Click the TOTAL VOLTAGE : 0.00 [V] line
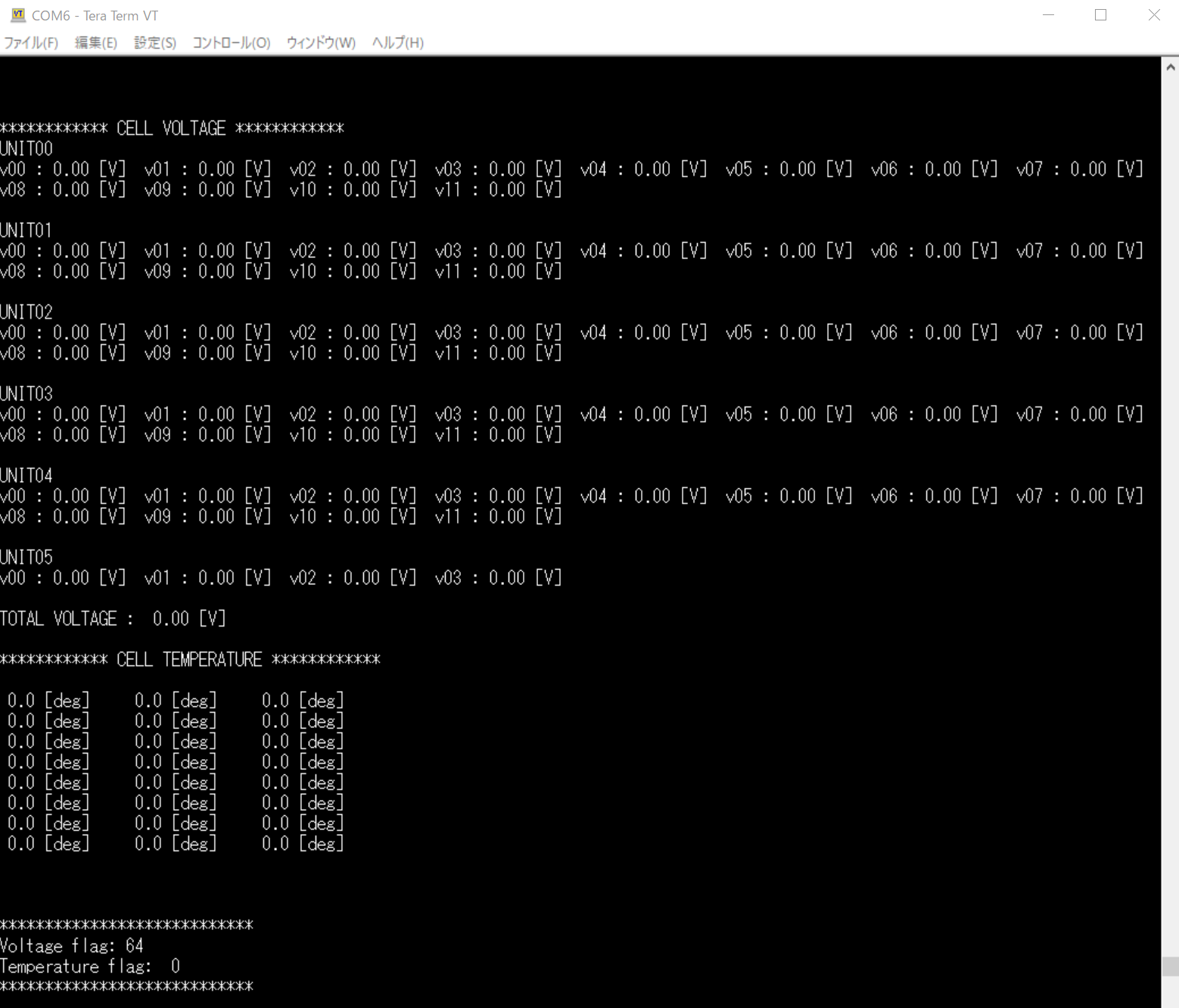 point(113,618)
